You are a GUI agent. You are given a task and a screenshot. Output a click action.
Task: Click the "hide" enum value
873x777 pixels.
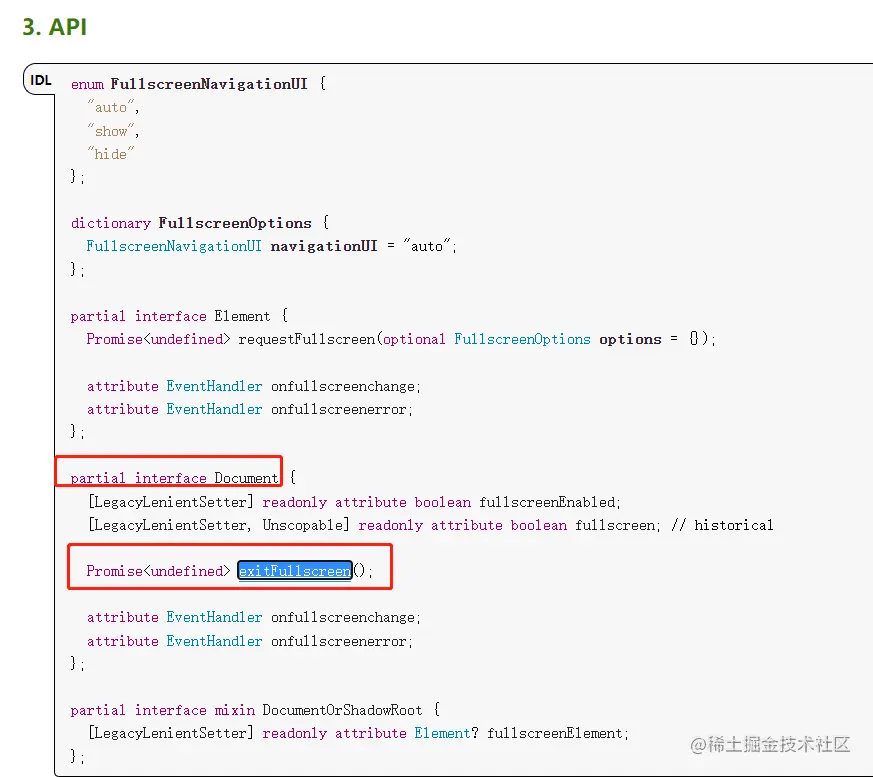(x=110, y=154)
